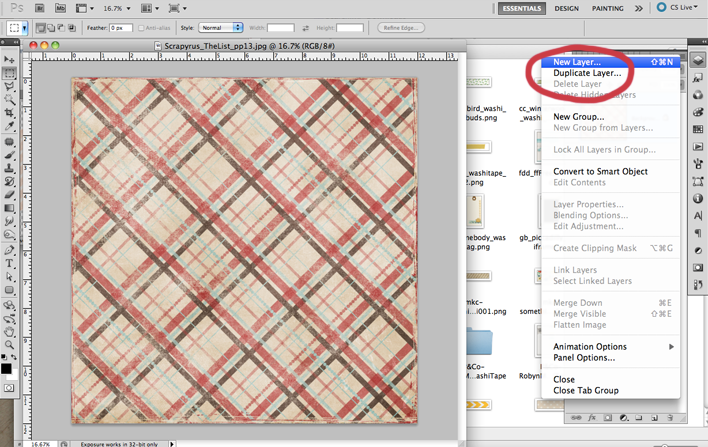Image resolution: width=708 pixels, height=447 pixels.
Task: Choose New Layer... from the menu
Action: point(610,62)
